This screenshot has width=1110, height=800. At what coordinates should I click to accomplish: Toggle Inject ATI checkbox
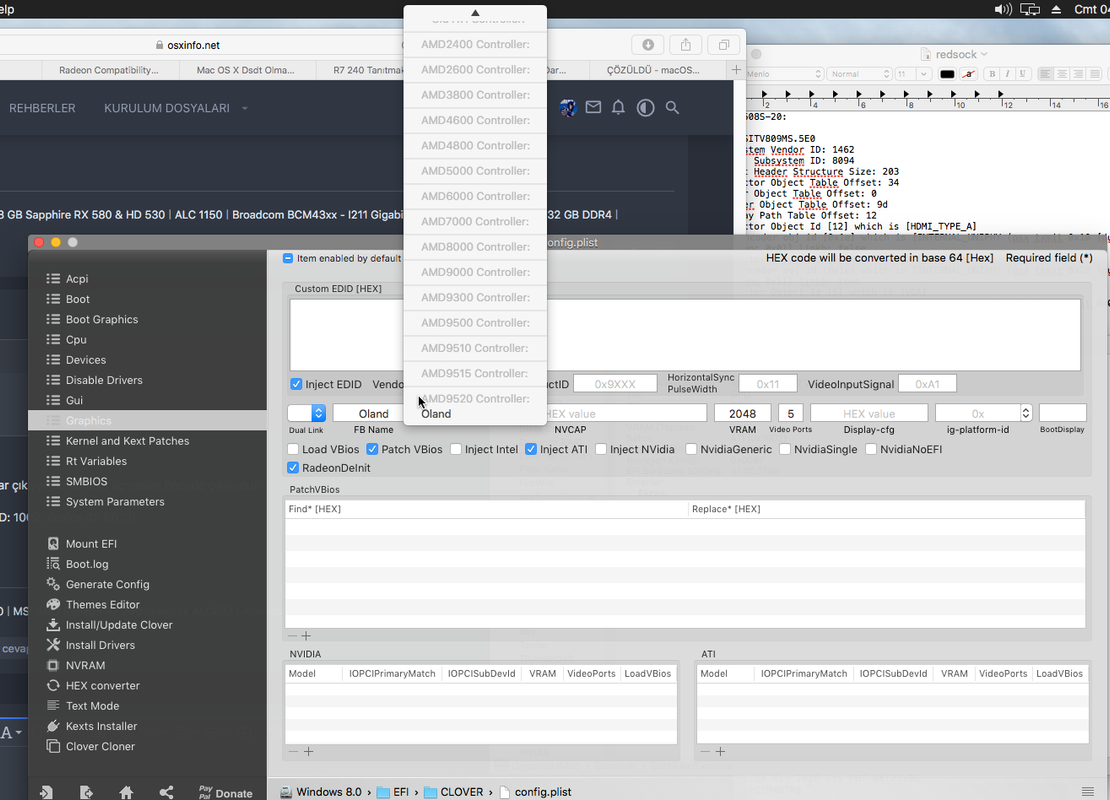pos(531,450)
